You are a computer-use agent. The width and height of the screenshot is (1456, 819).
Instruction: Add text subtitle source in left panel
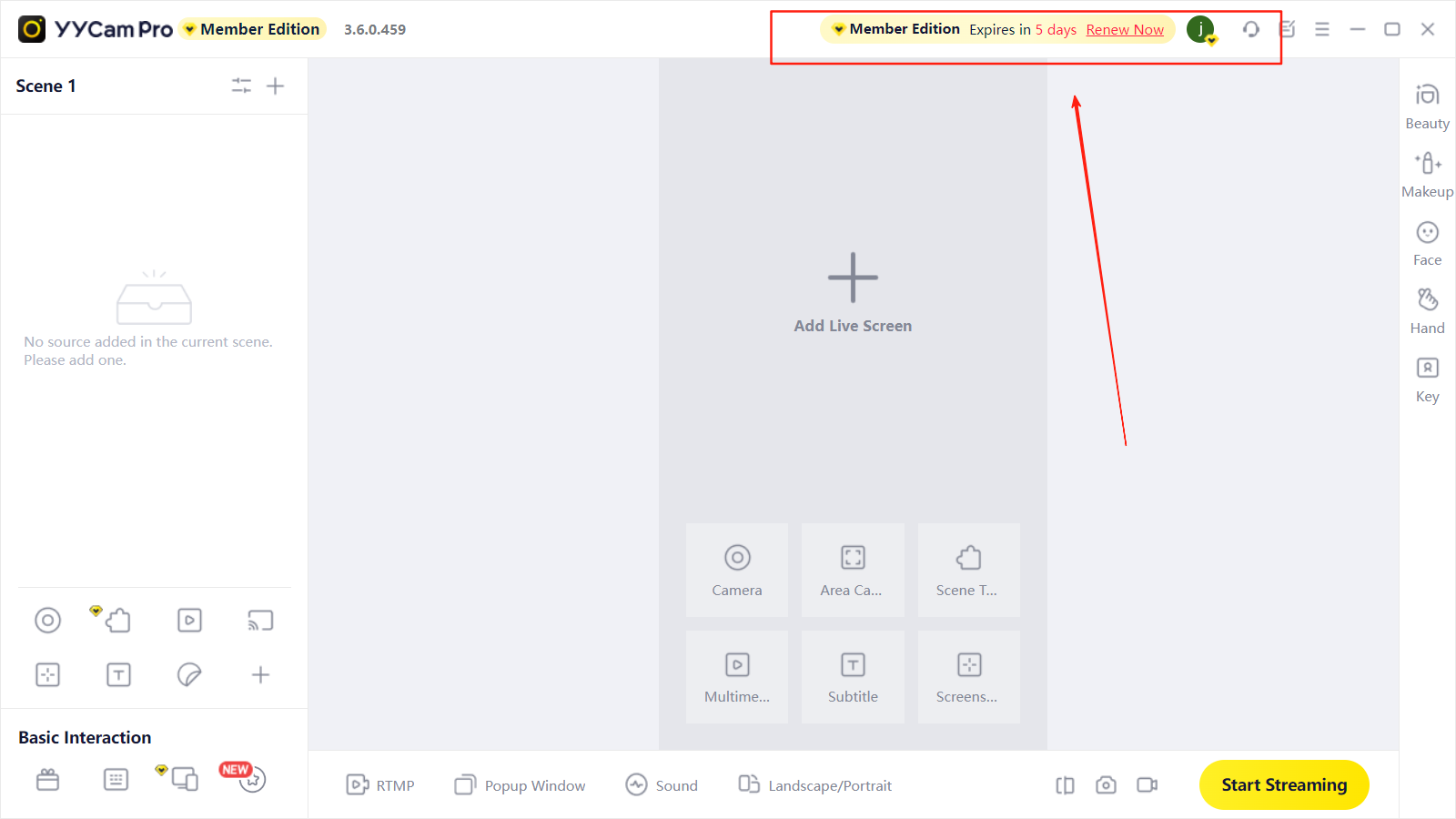pyautogui.click(x=118, y=674)
